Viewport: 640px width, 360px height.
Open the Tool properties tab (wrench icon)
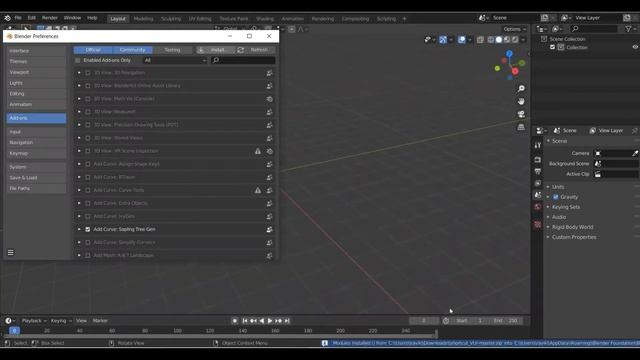(x=538, y=145)
